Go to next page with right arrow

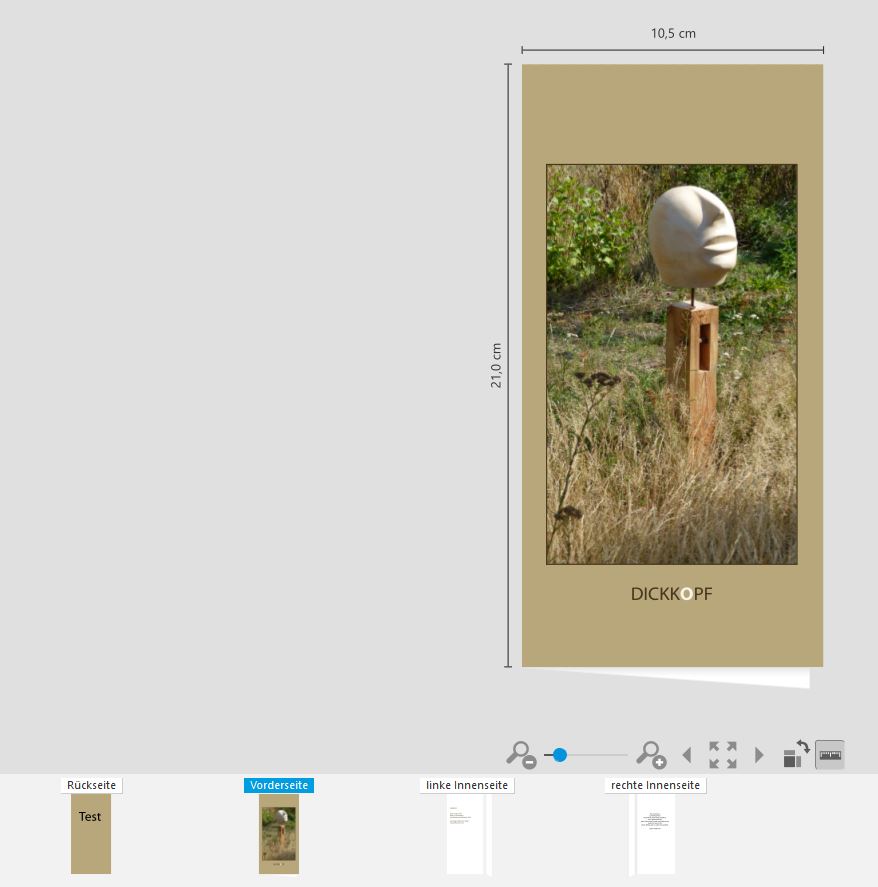(x=759, y=755)
